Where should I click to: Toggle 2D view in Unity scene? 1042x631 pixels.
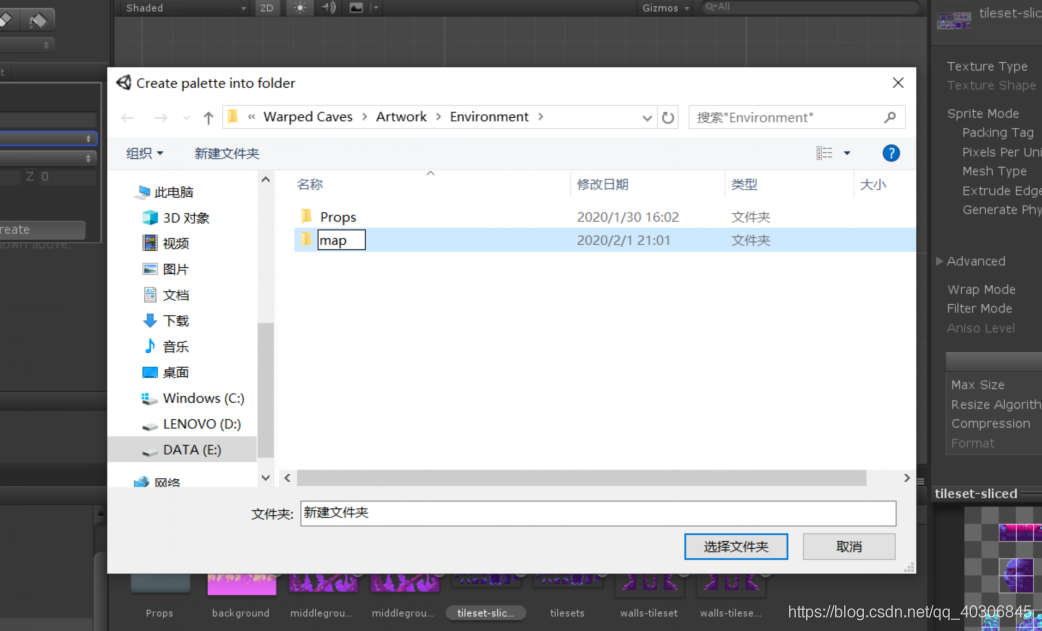click(x=266, y=8)
